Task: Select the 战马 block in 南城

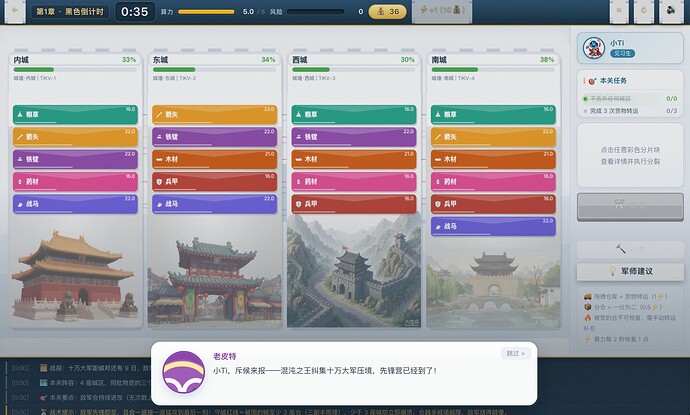Action: [493, 227]
